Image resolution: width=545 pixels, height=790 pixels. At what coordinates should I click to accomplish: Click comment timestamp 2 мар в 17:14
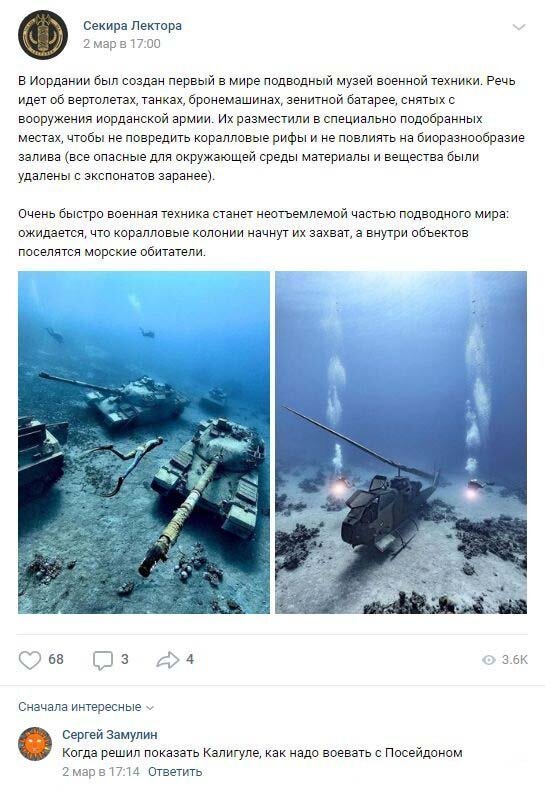[x=101, y=771]
